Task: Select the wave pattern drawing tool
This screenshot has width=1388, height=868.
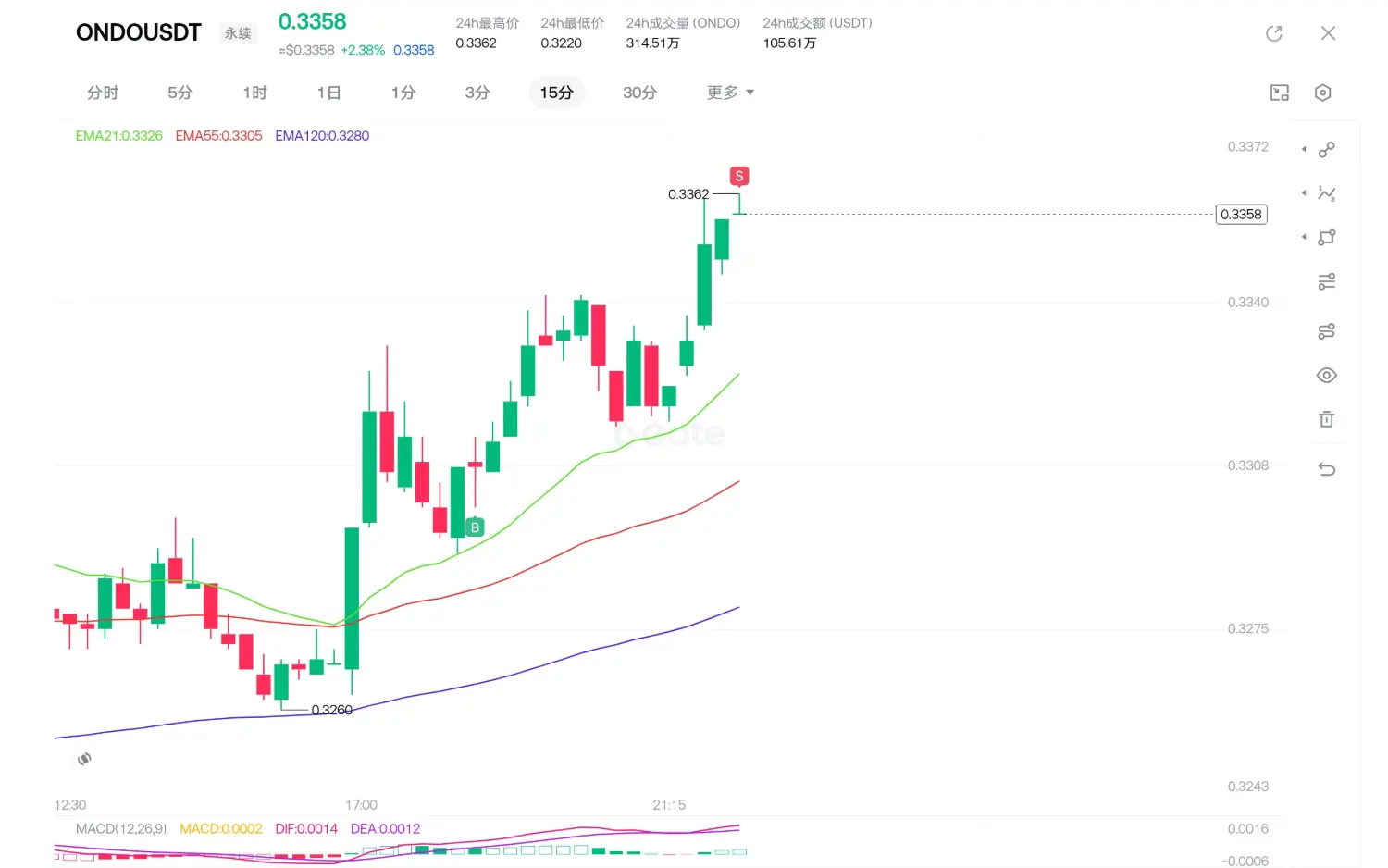Action: [x=1326, y=193]
